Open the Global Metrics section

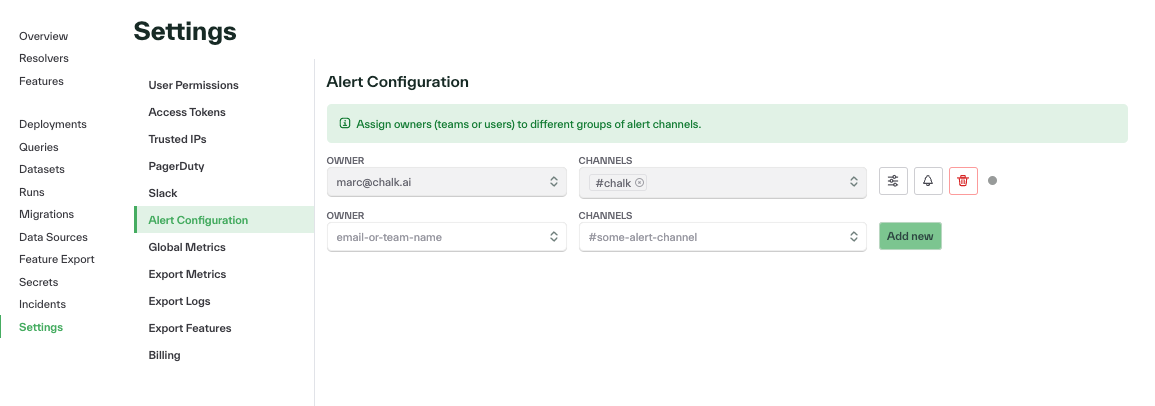click(187, 247)
